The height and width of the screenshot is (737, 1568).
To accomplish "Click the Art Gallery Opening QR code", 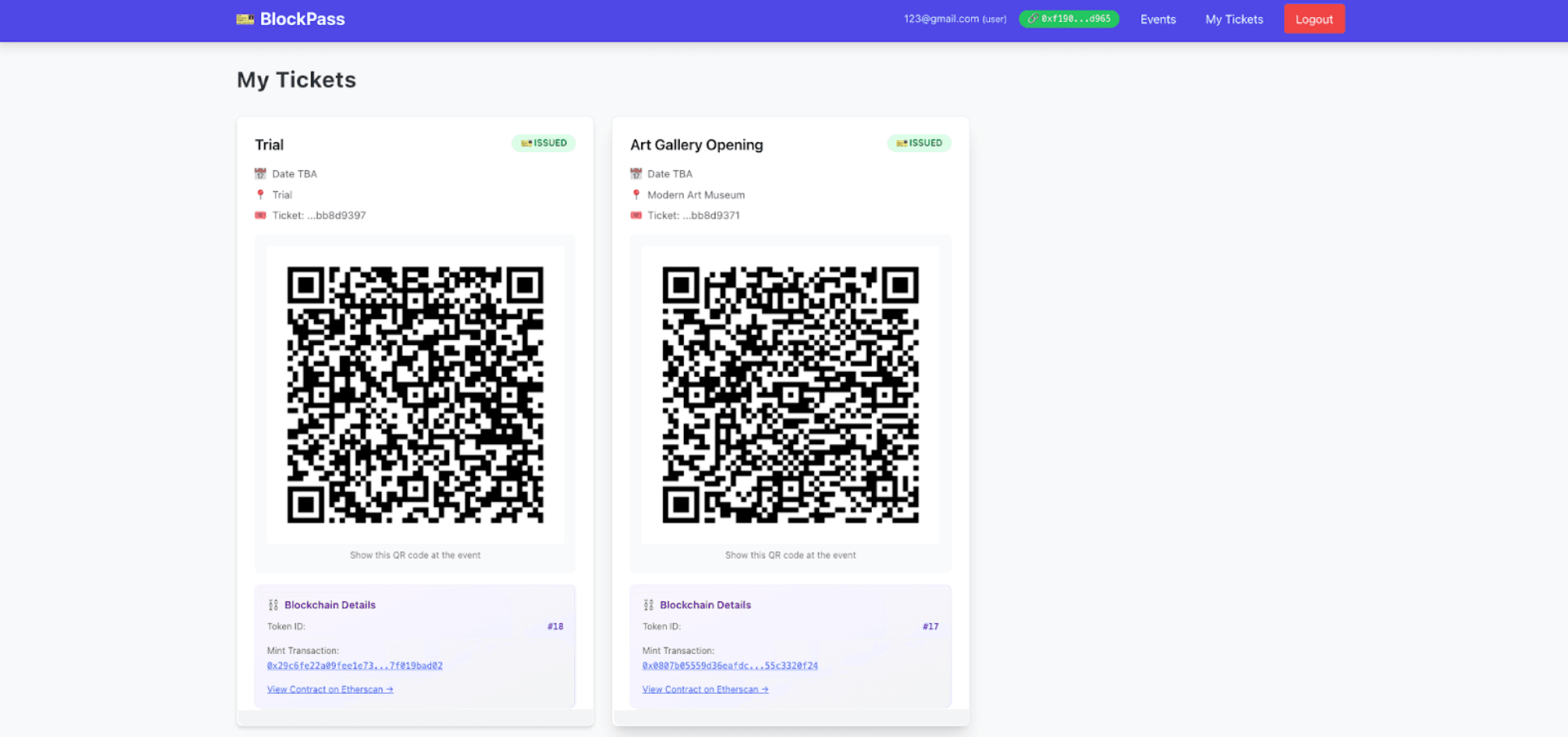I will tap(791, 395).
